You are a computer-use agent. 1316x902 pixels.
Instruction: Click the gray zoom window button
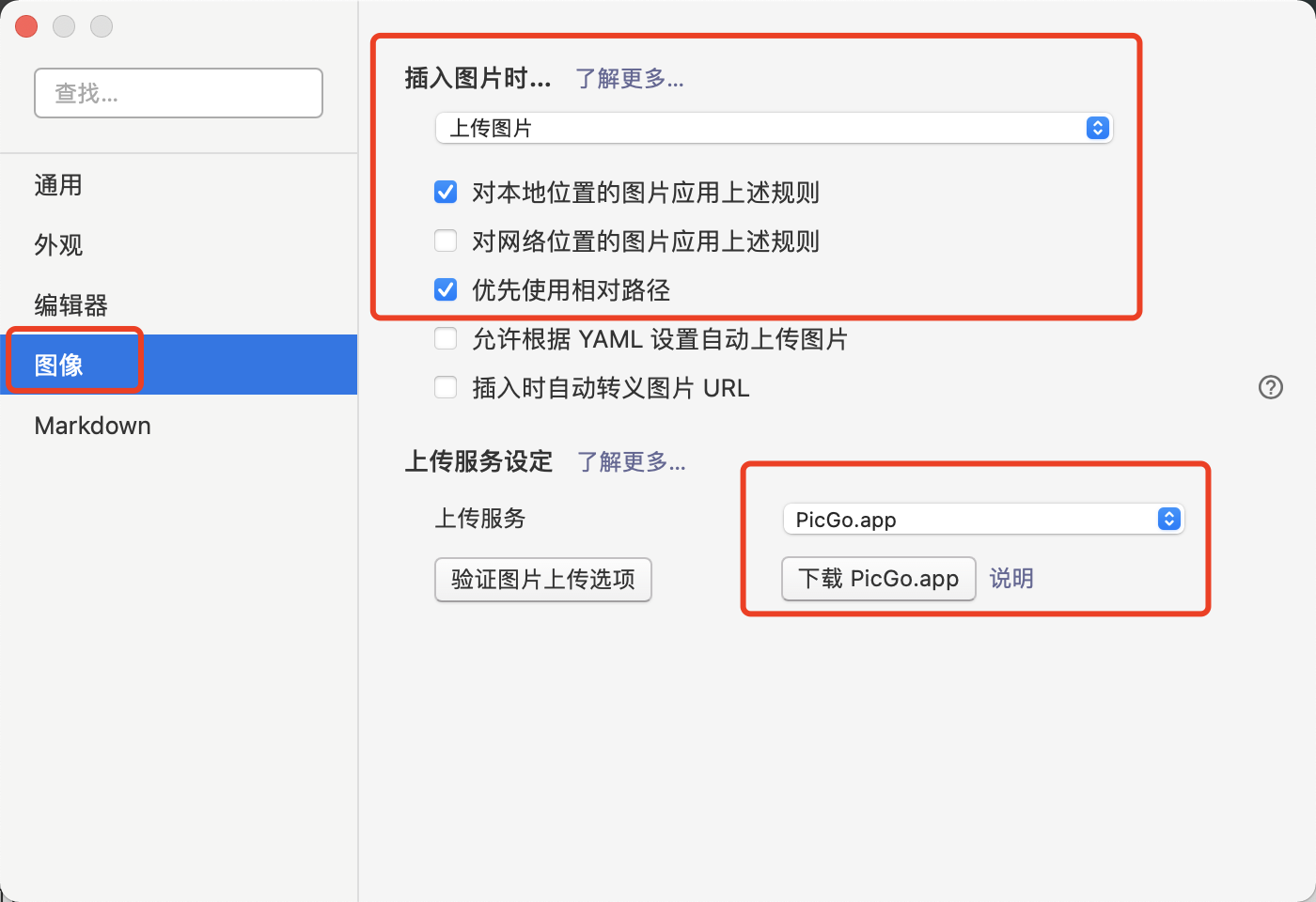(102, 26)
